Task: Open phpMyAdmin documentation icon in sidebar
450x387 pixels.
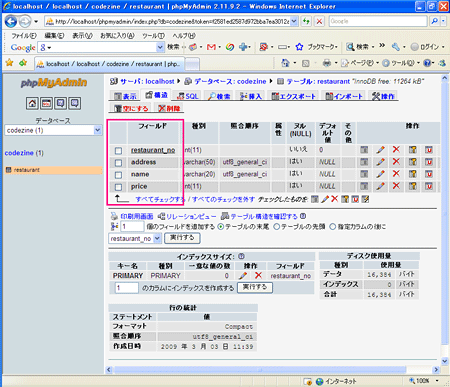Action: pos(60,103)
